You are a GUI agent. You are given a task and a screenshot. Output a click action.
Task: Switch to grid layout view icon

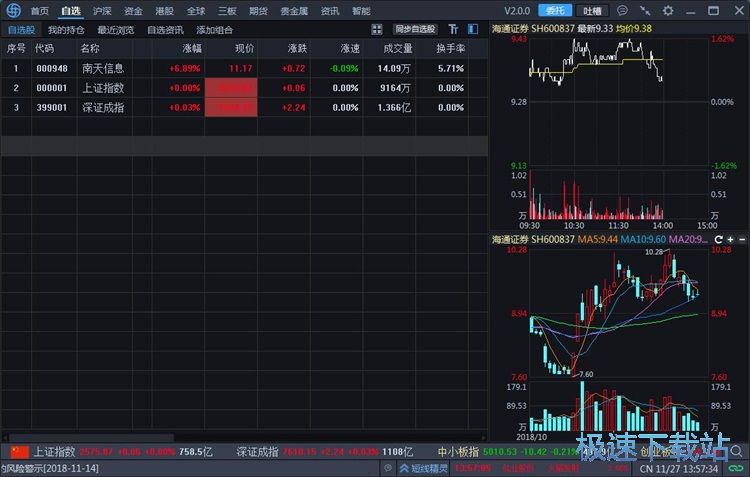[x=377, y=29]
